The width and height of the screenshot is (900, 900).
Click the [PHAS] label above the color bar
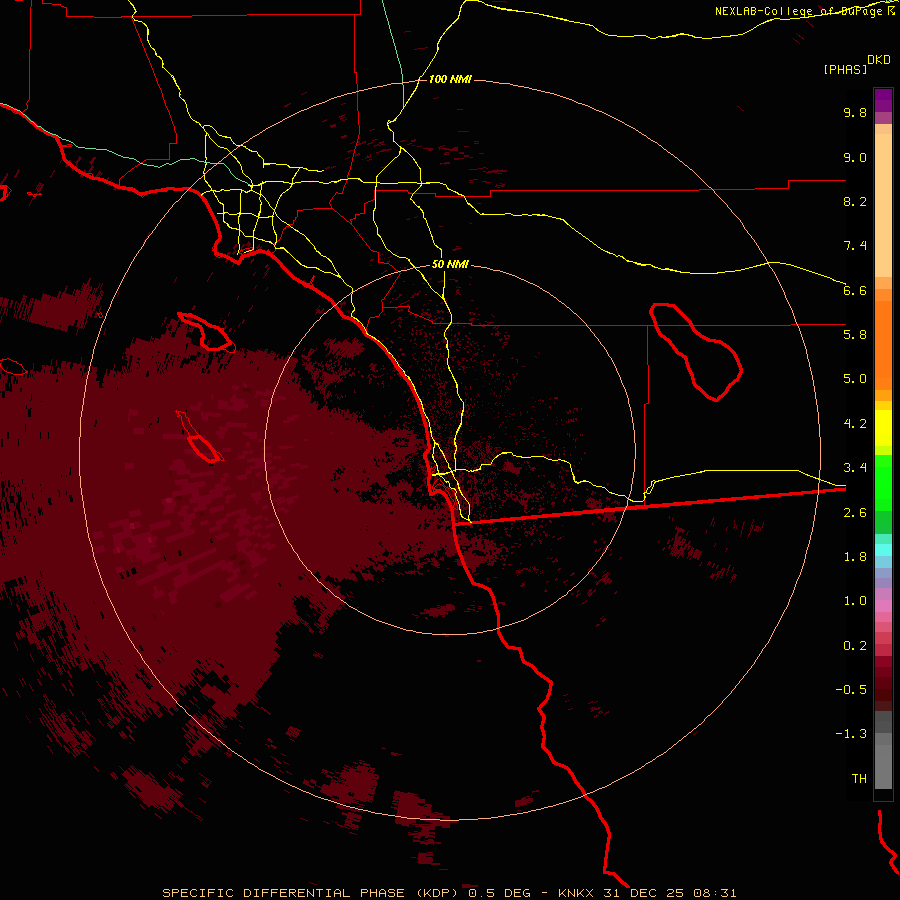point(845,70)
